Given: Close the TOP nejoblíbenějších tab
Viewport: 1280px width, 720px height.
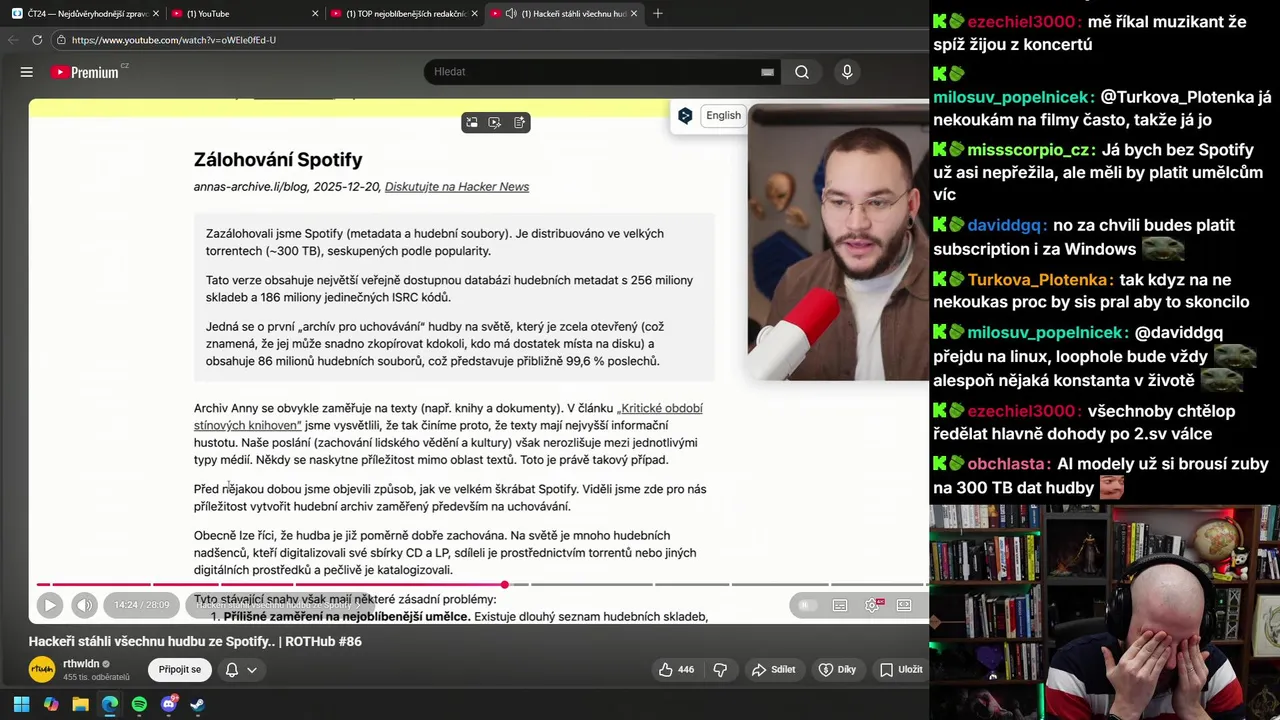Looking at the screenshot, I should pyautogui.click(x=476, y=14).
